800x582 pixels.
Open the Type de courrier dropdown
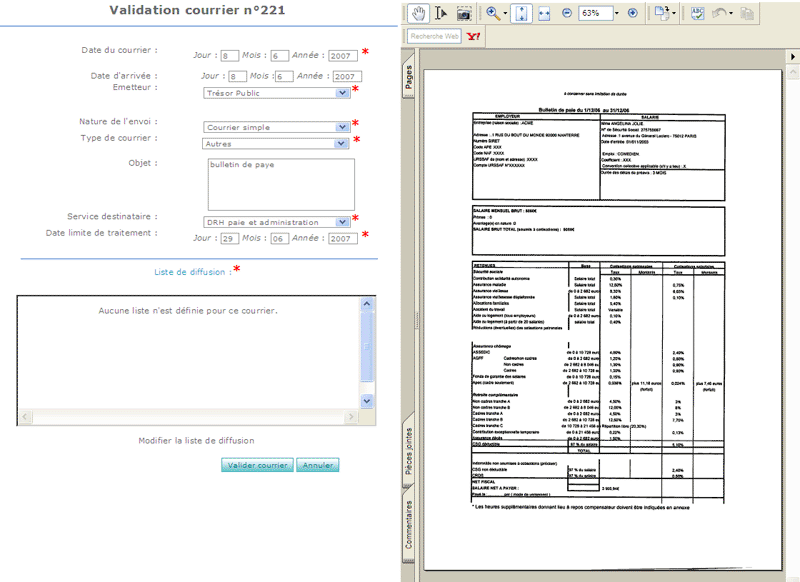click(276, 144)
